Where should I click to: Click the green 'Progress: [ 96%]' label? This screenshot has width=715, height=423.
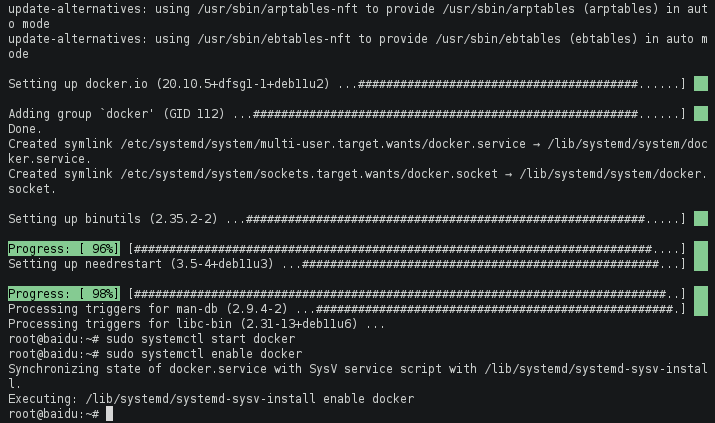[x=64, y=248]
